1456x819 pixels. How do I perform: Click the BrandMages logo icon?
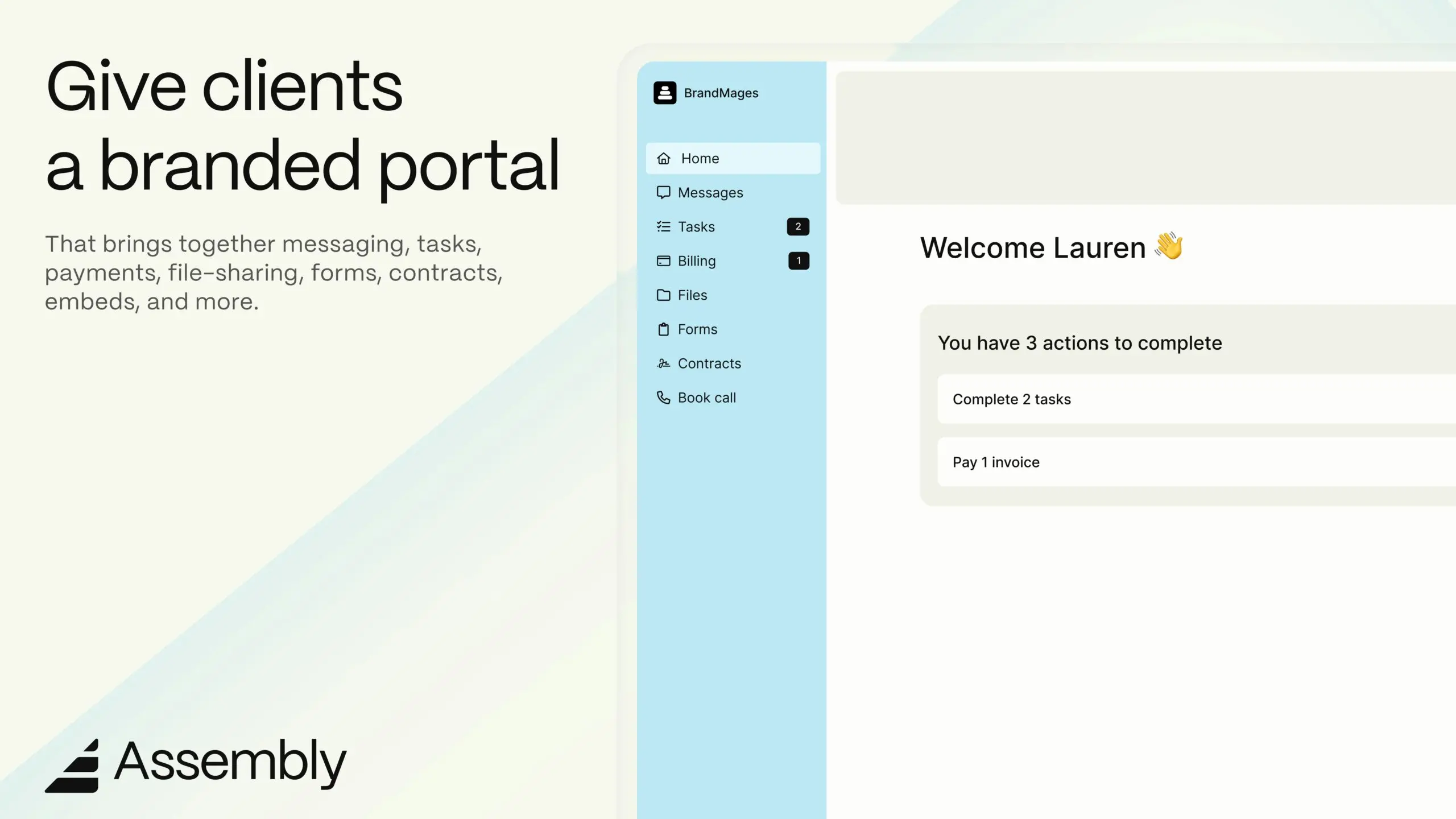664,93
